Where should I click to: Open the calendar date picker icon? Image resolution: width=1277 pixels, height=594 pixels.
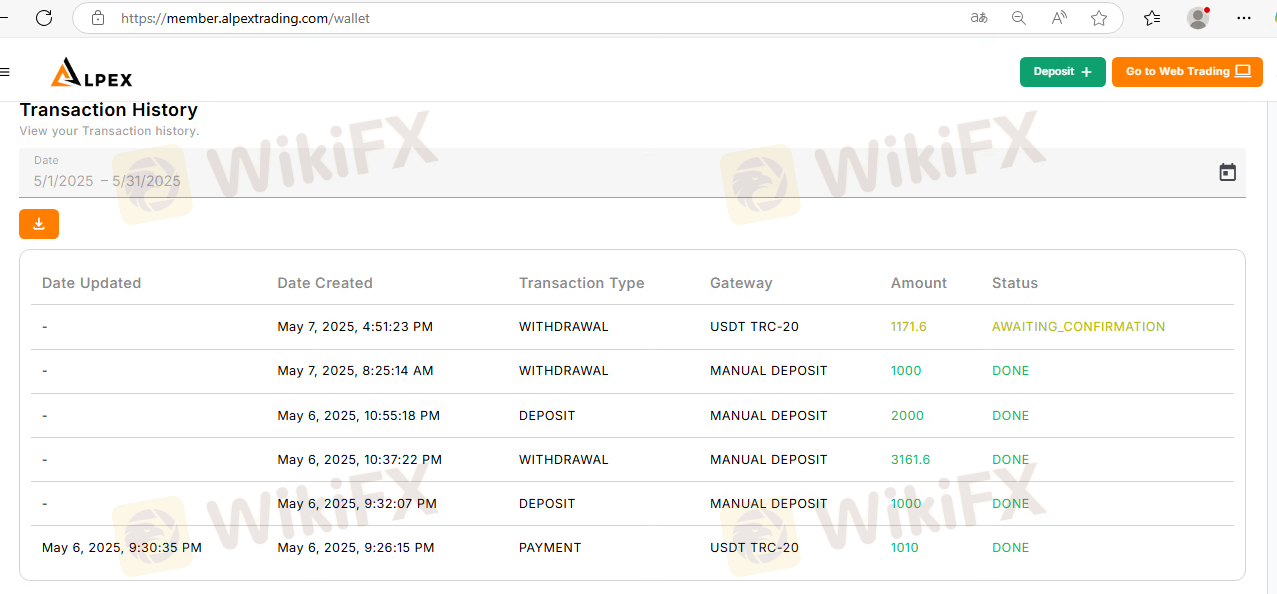(x=1227, y=172)
